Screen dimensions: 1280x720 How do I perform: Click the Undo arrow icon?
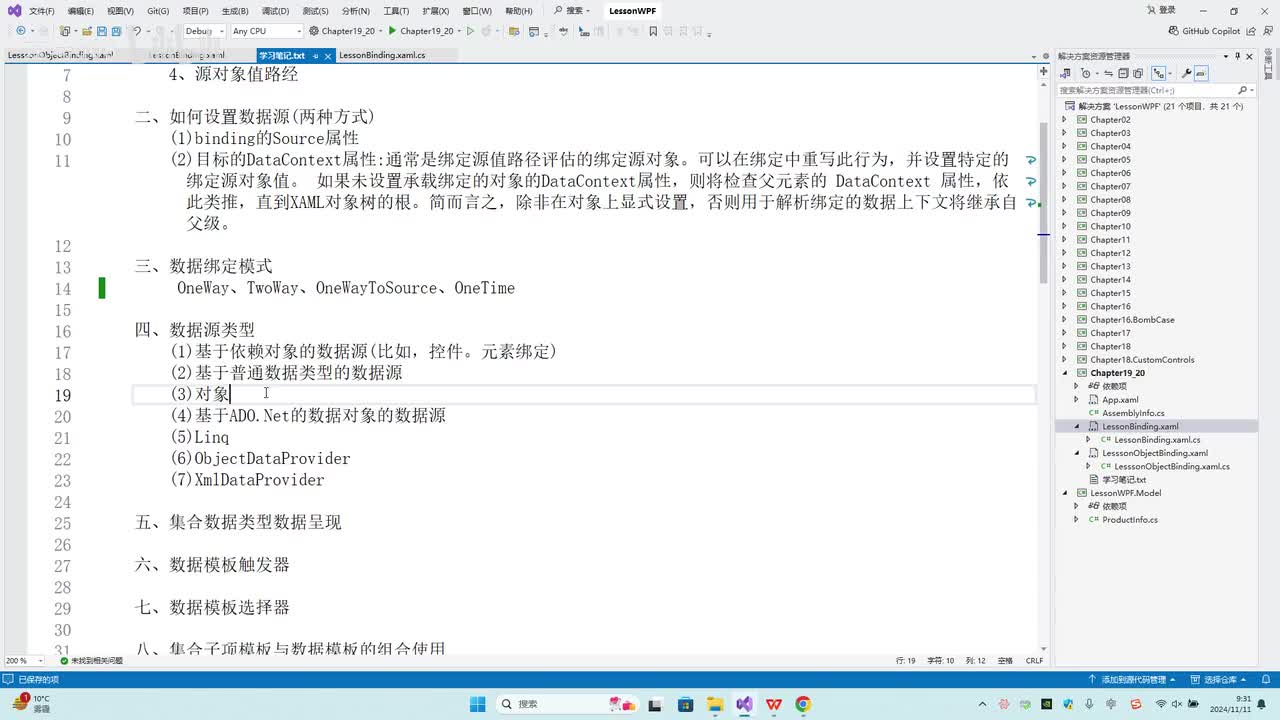pos(136,31)
